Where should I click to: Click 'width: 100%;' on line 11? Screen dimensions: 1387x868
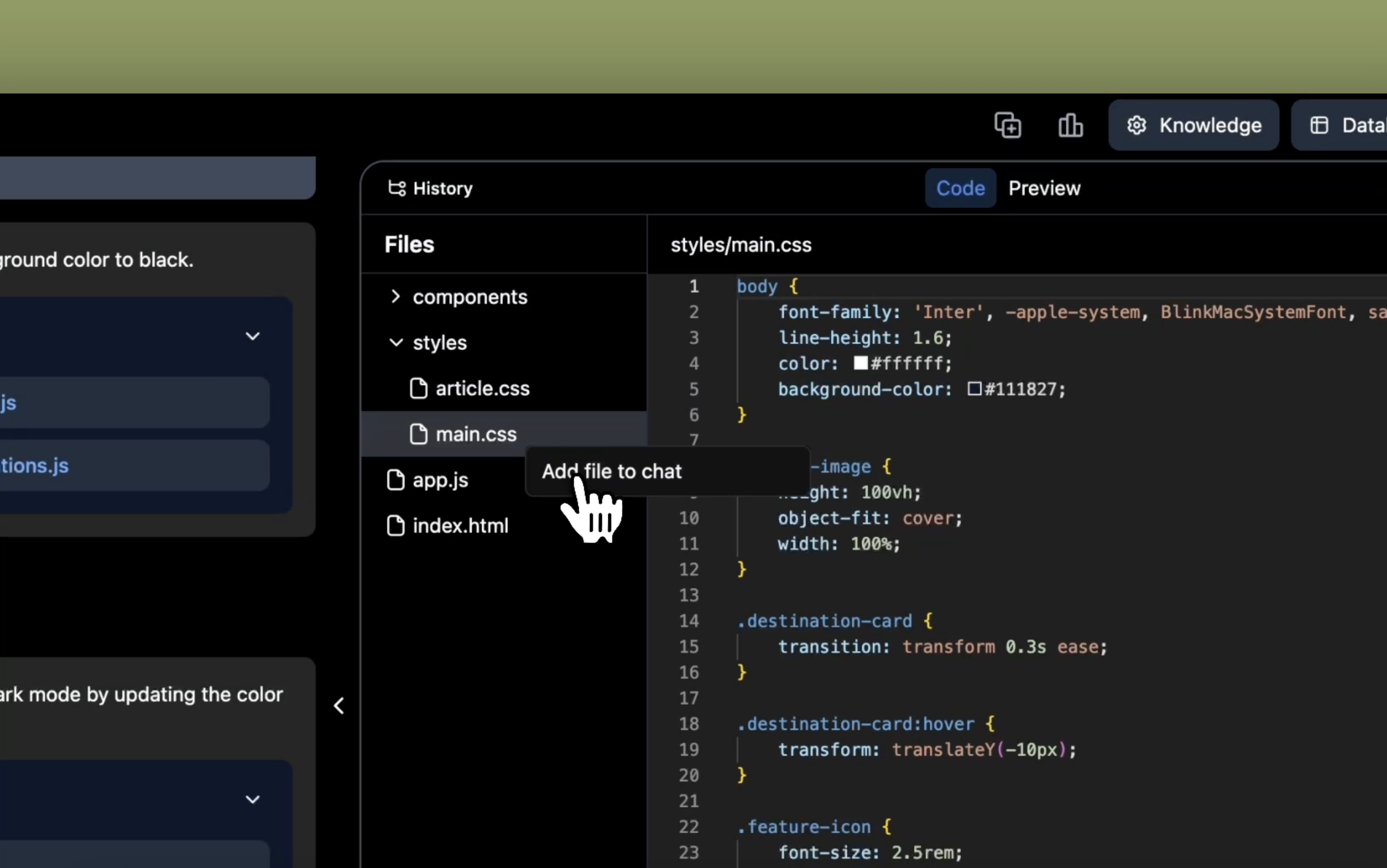point(839,544)
